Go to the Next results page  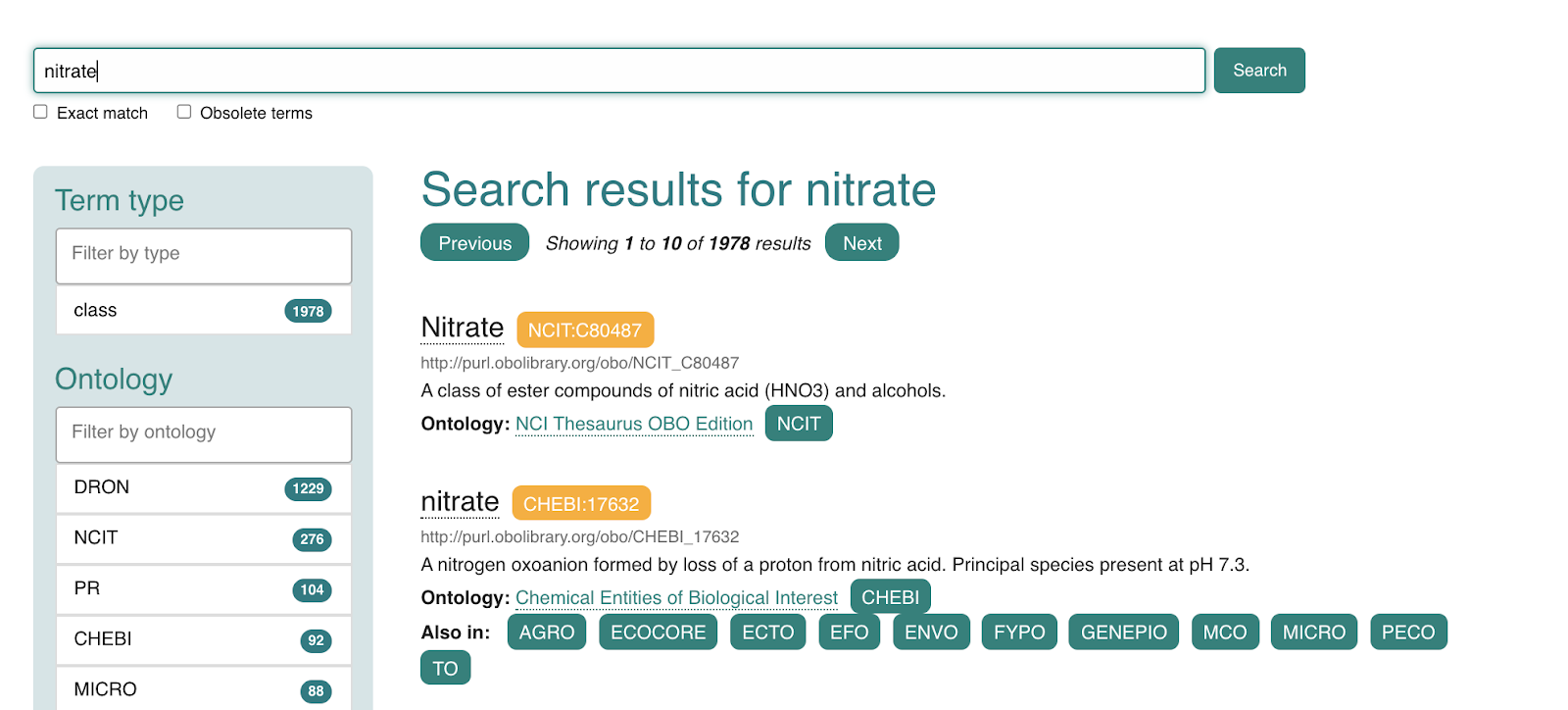[x=861, y=243]
